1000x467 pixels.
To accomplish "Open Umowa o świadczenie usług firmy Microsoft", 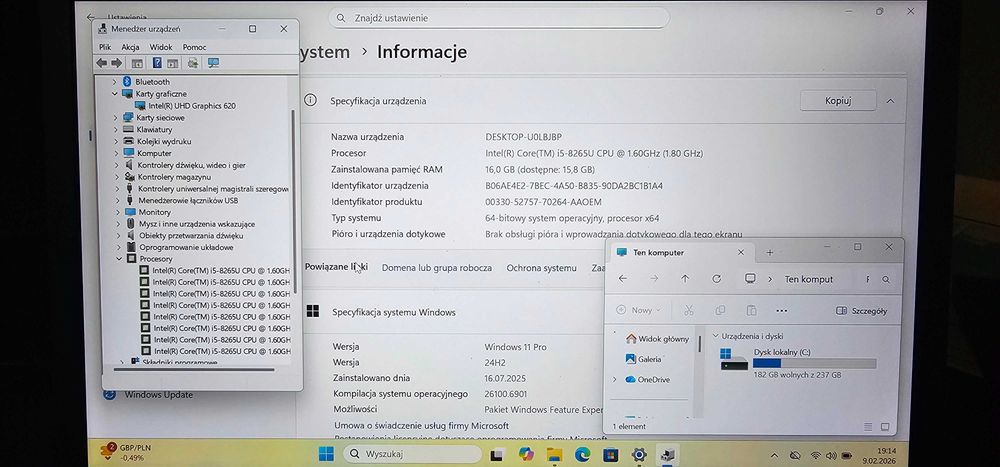I will pyautogui.click(x=421, y=426).
